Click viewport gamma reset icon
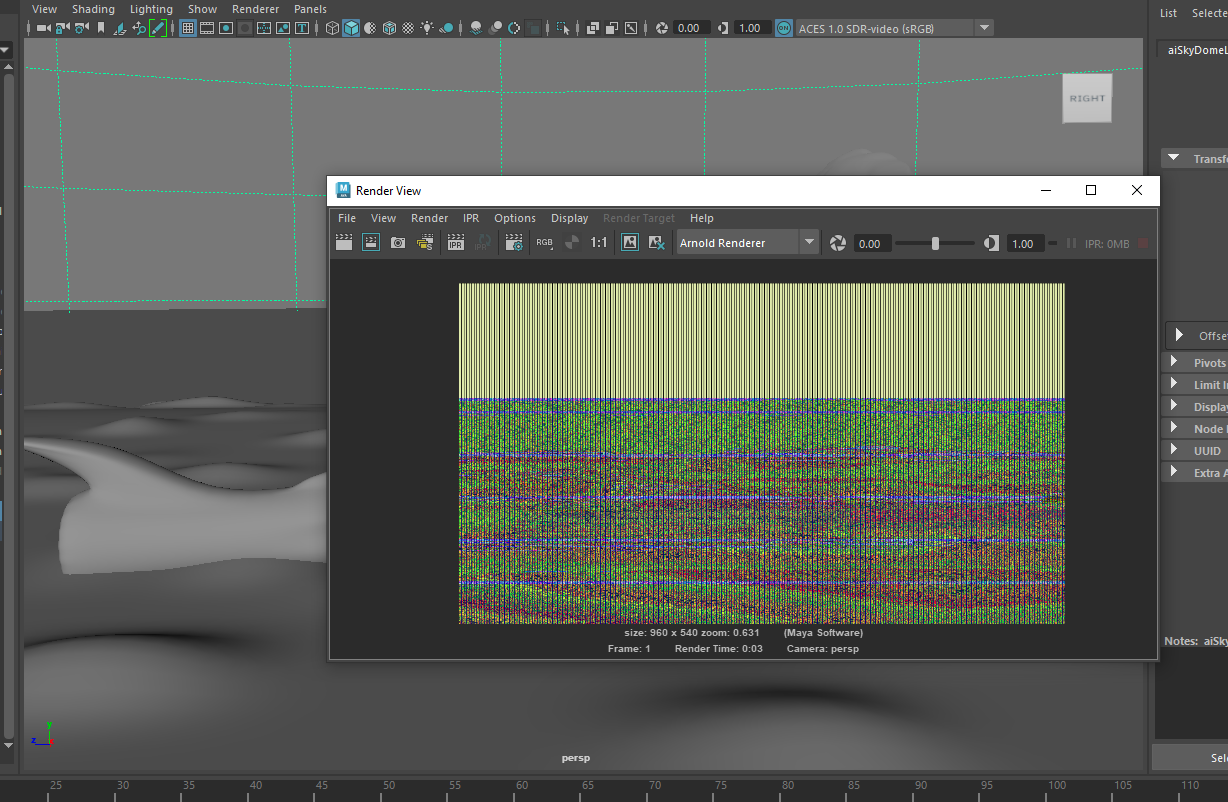 pyautogui.click(x=722, y=28)
